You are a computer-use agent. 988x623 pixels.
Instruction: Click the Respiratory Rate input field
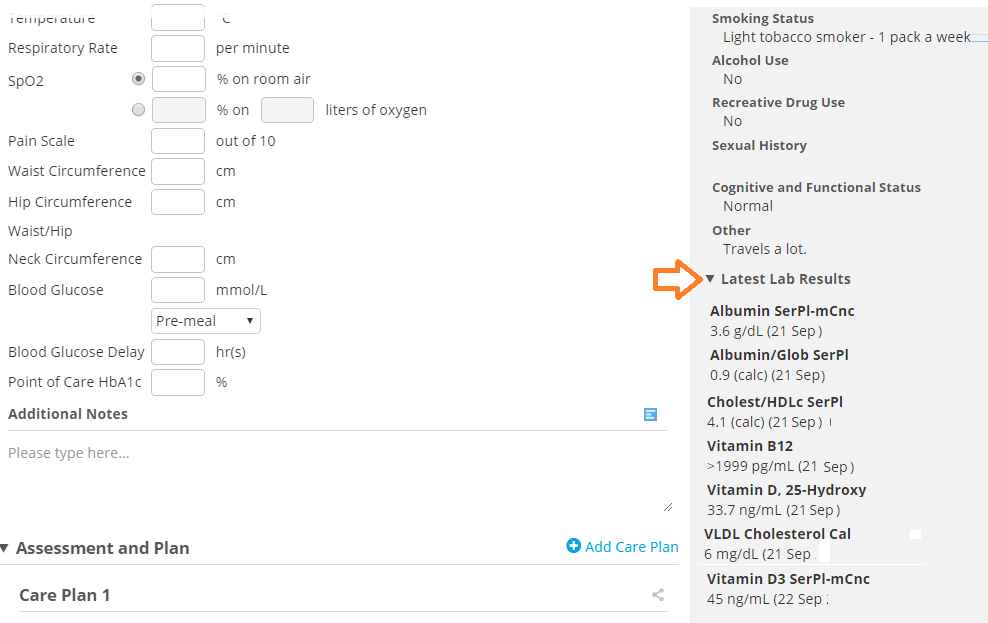click(x=178, y=49)
